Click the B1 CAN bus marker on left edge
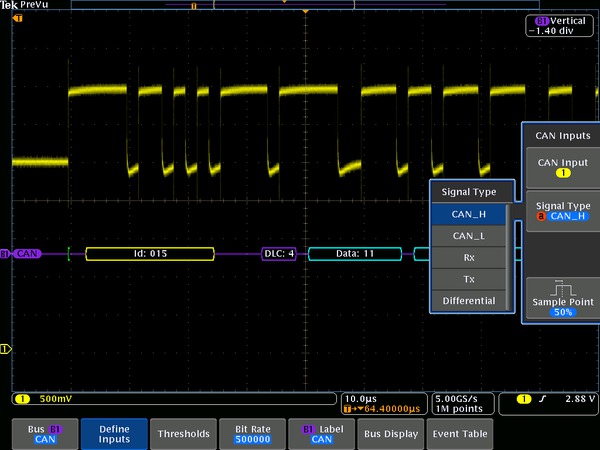This screenshot has height=450, width=600. click(20, 254)
